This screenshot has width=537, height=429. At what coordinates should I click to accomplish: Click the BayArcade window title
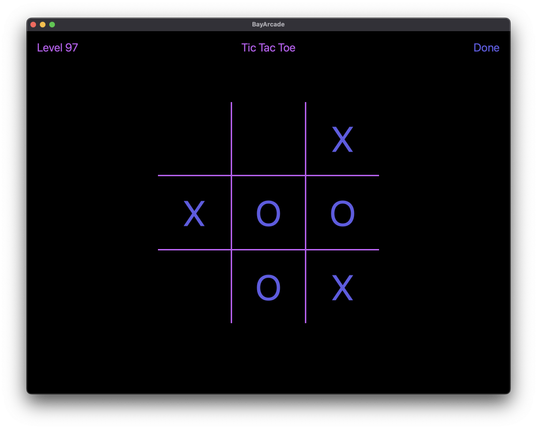point(268,24)
